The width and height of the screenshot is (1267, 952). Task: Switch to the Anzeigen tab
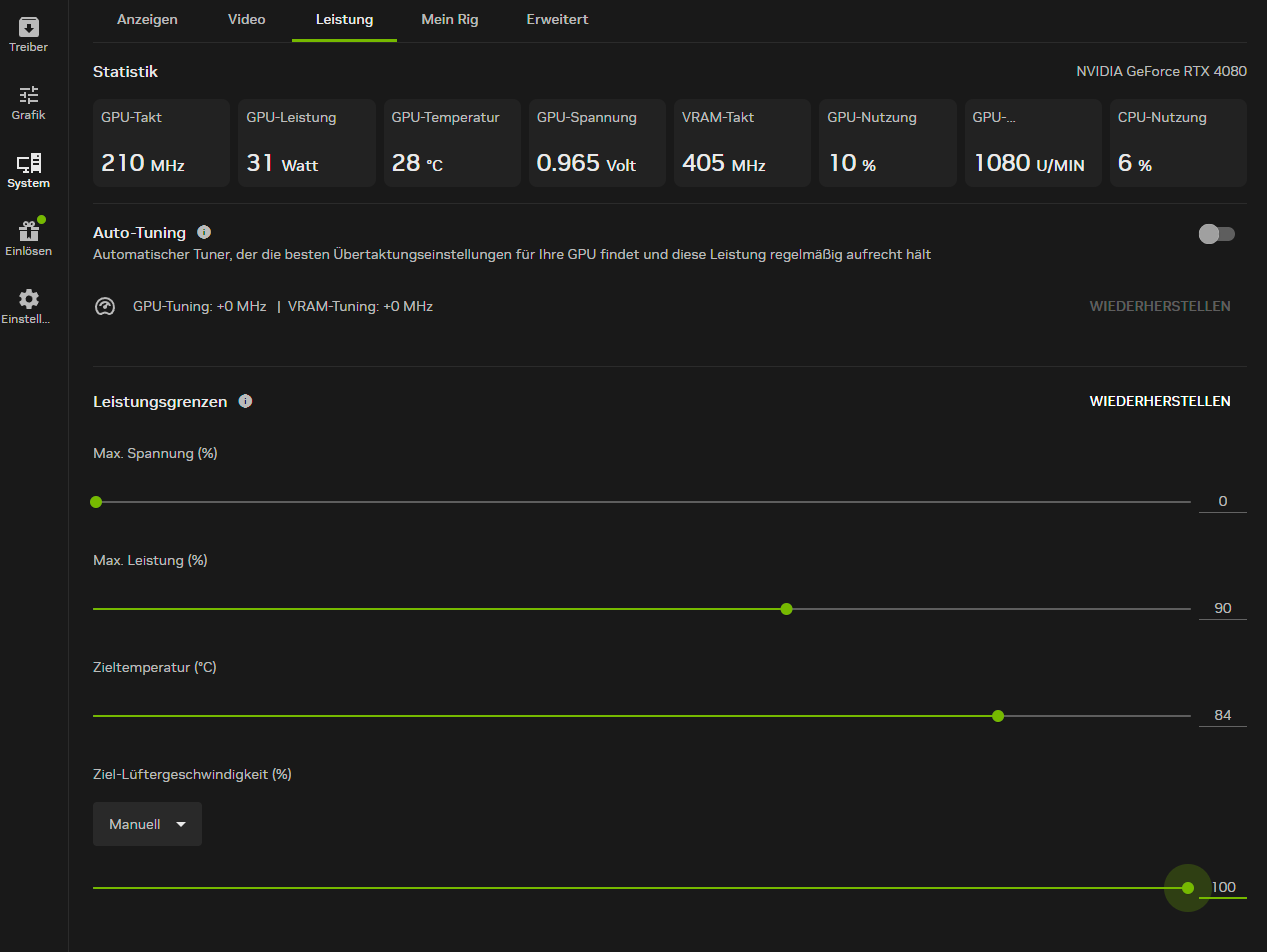point(147,19)
